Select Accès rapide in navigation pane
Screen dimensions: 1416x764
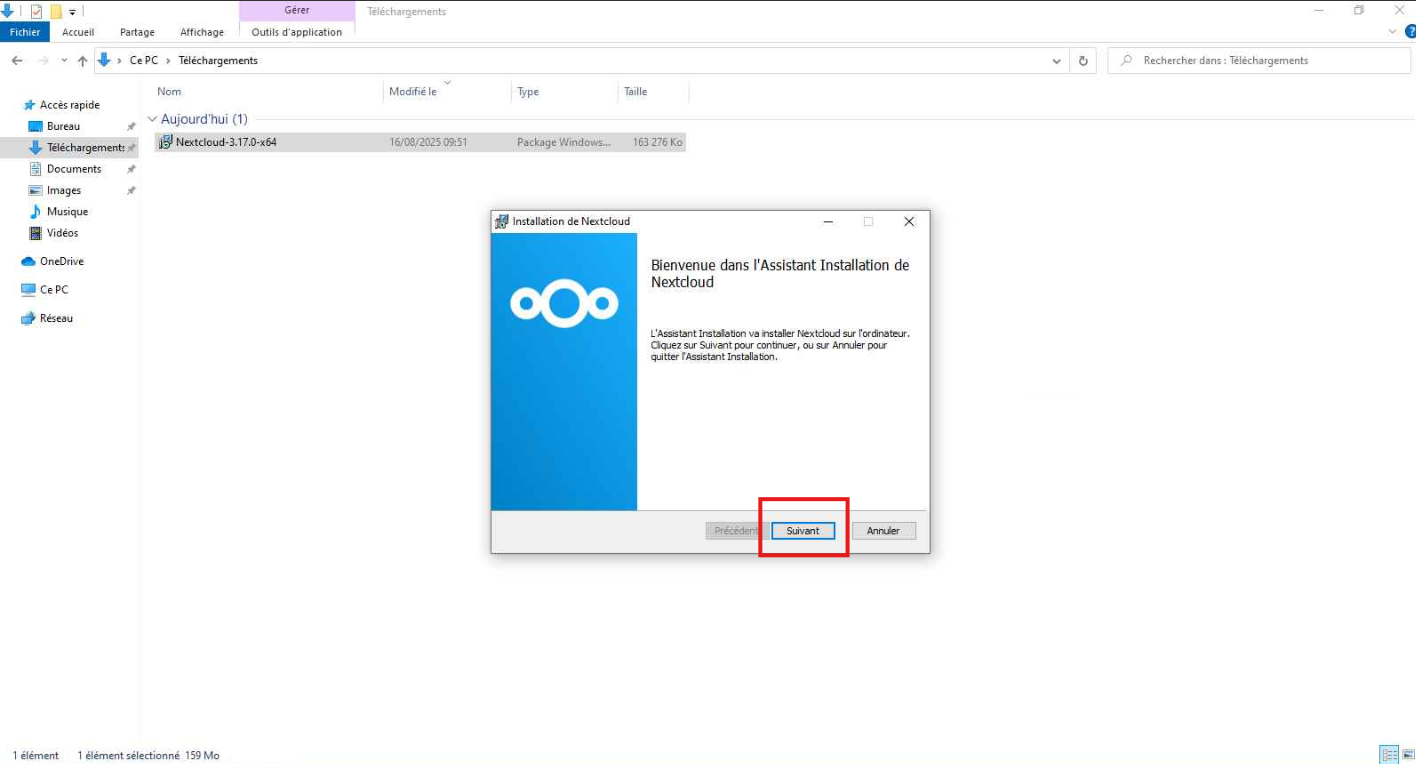(69, 105)
